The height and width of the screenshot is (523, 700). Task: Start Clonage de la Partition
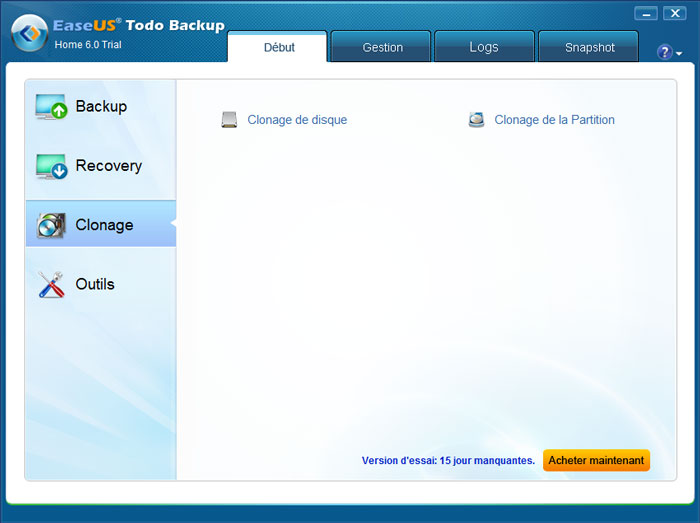554,120
